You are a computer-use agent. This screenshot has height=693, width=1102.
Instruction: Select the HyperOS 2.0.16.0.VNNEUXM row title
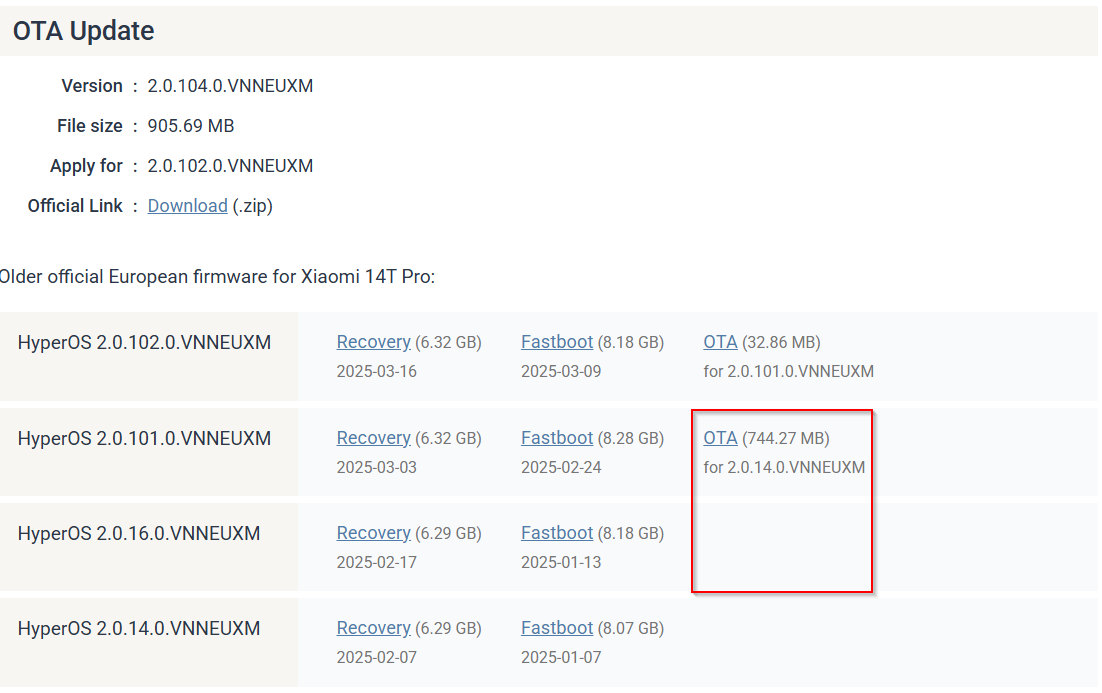coord(139,534)
